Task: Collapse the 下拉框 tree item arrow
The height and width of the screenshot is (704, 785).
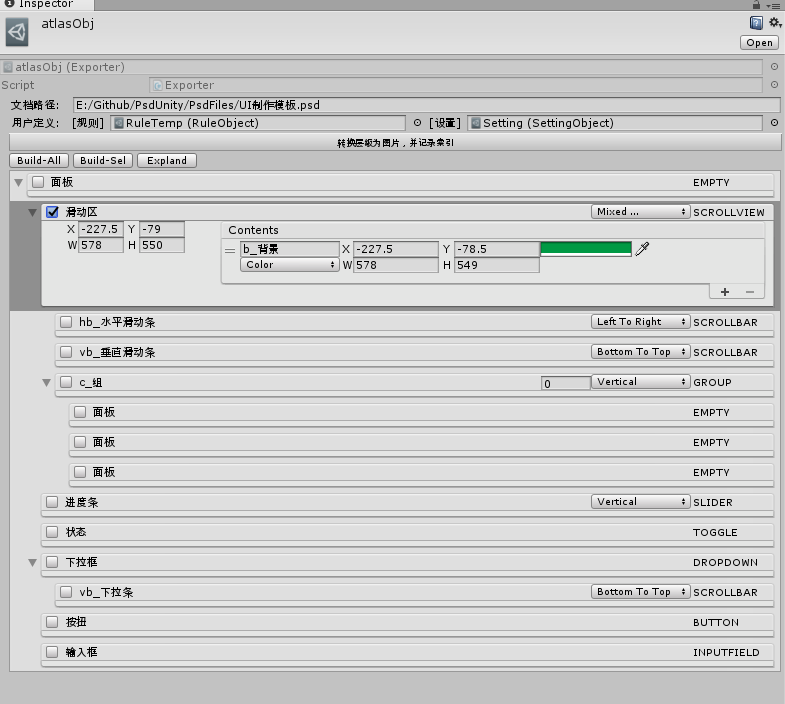Action: pyautogui.click(x=33, y=563)
